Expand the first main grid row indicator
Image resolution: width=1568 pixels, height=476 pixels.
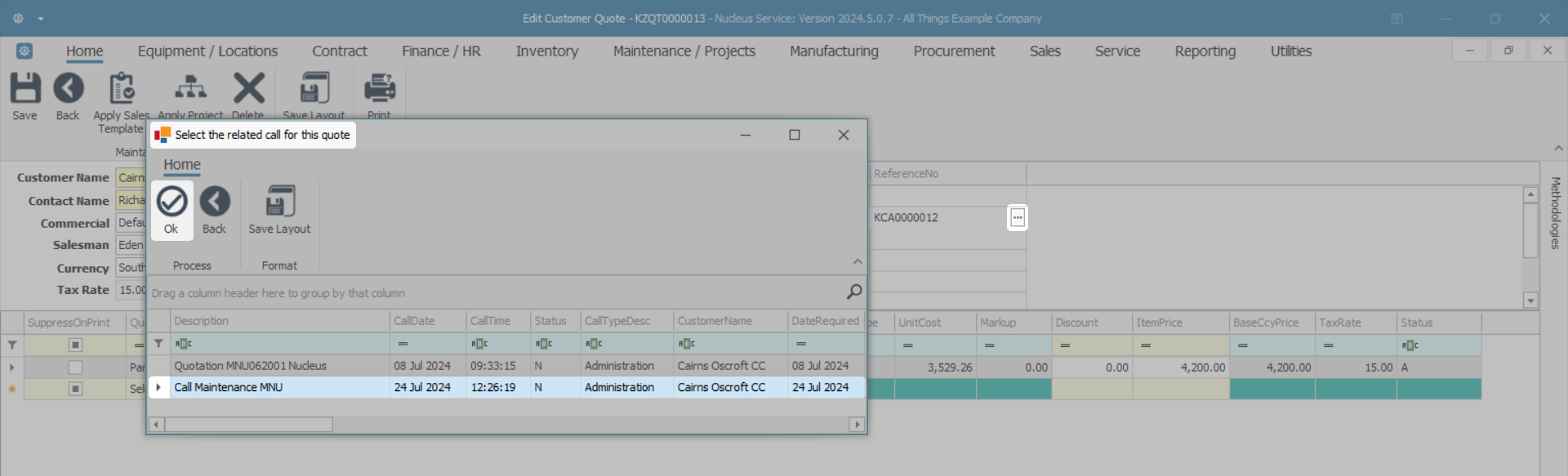coord(11,367)
